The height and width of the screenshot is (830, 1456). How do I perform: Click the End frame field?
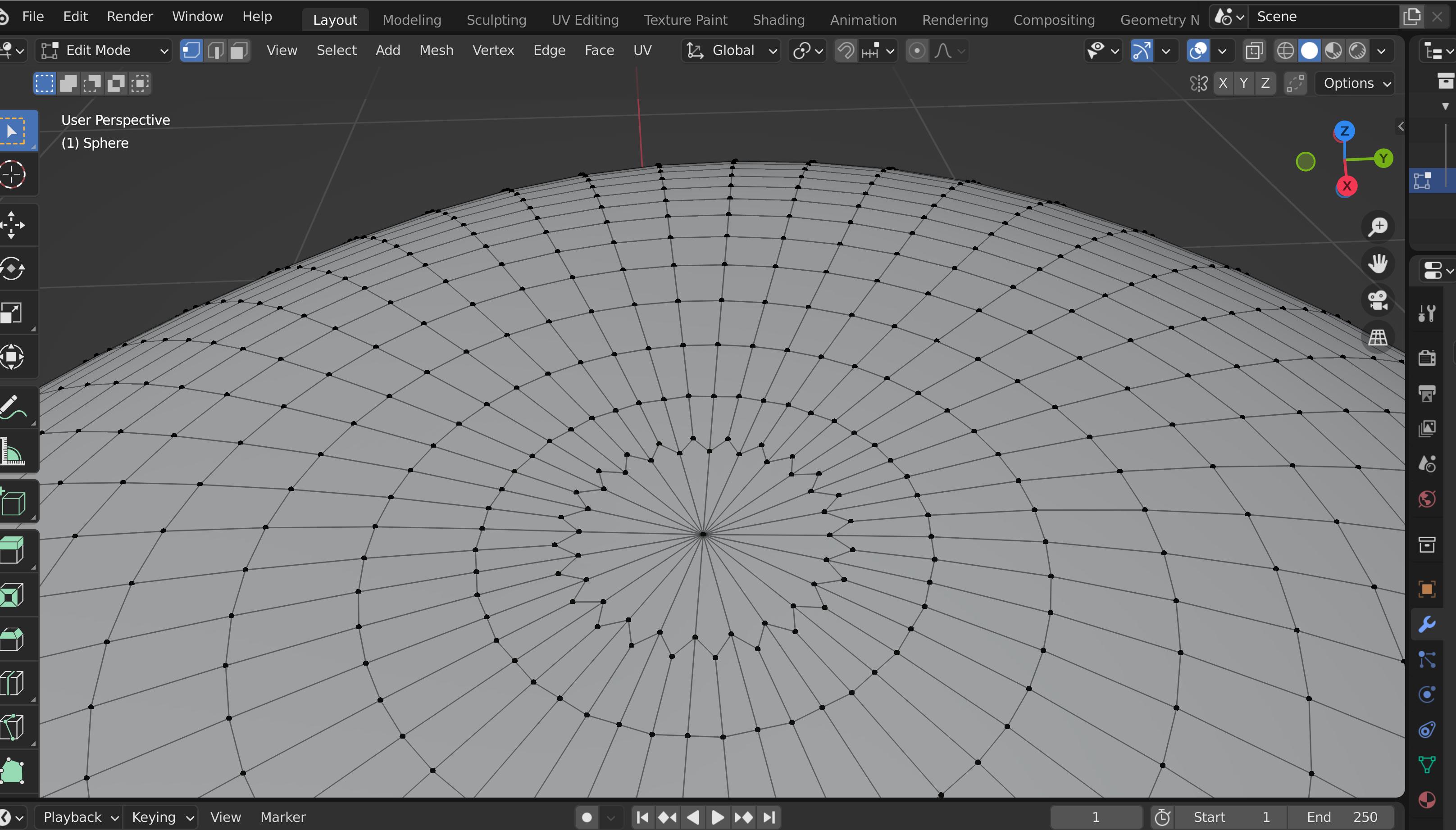pos(1342,817)
